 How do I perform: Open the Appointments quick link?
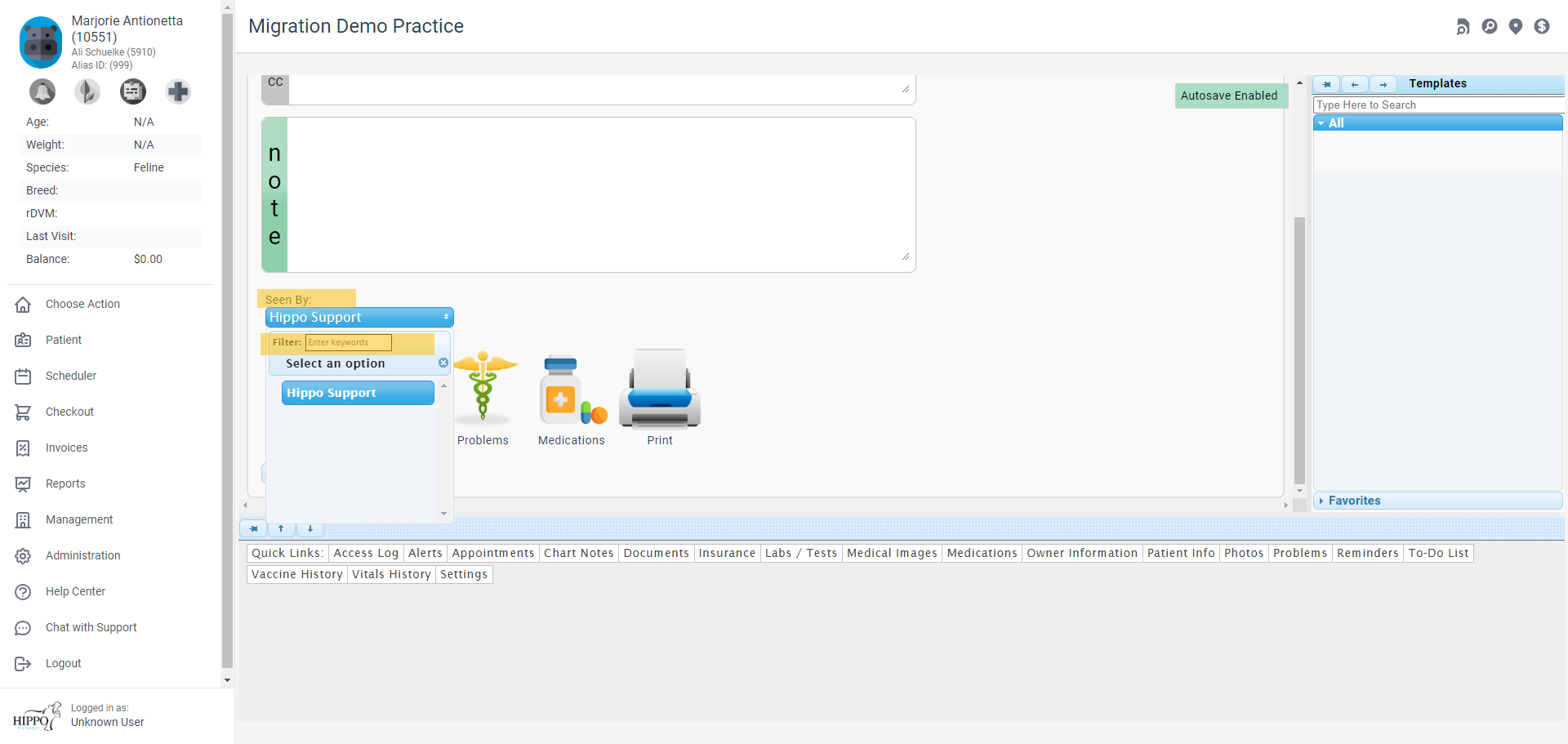[493, 553]
